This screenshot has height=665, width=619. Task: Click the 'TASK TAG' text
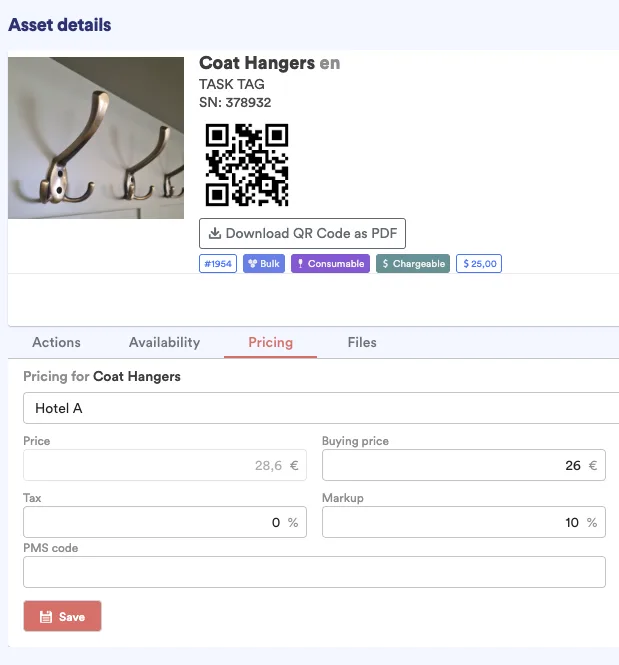(x=232, y=84)
